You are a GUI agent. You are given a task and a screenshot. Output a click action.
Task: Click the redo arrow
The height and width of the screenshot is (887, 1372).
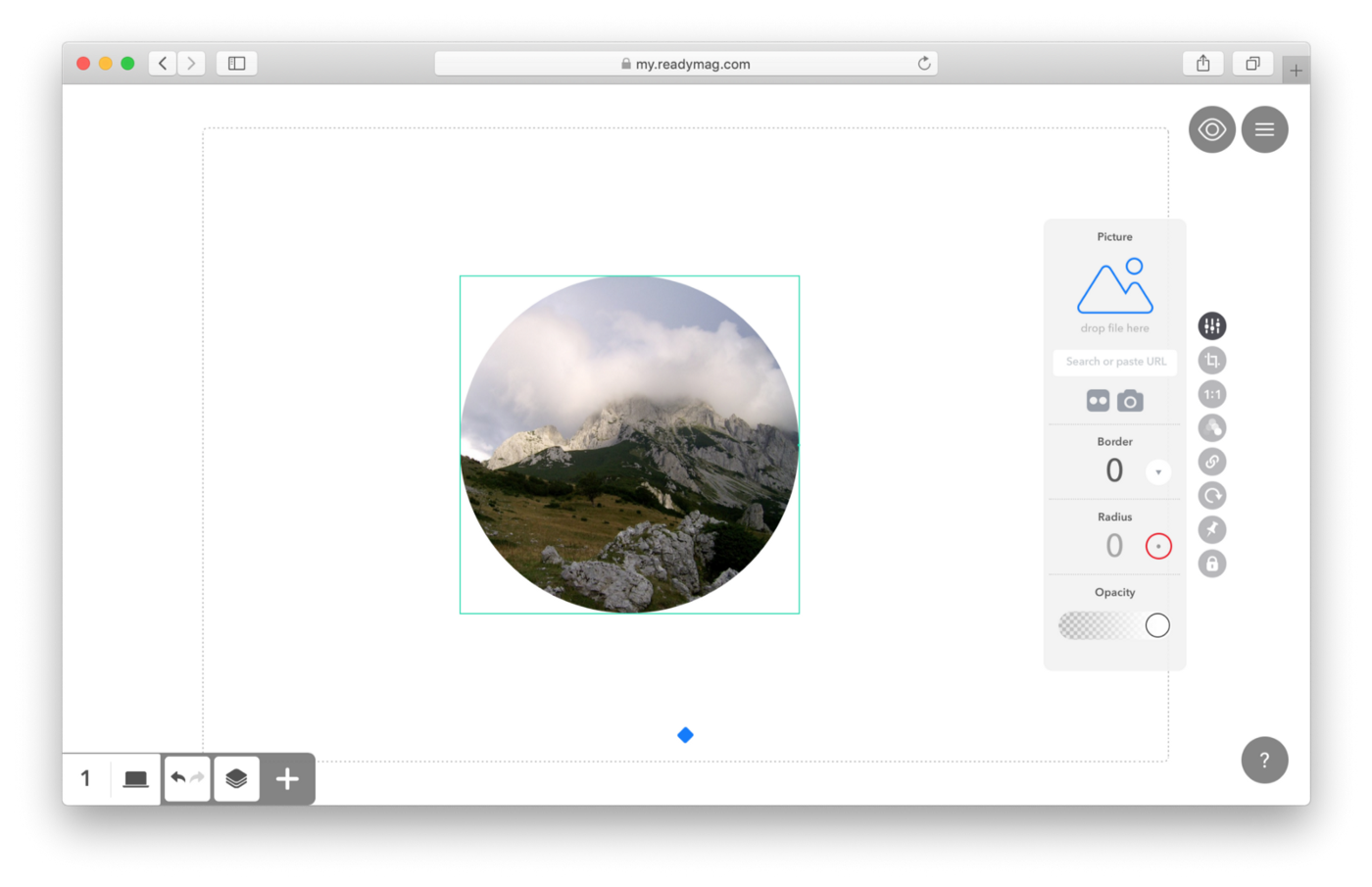[x=198, y=777]
